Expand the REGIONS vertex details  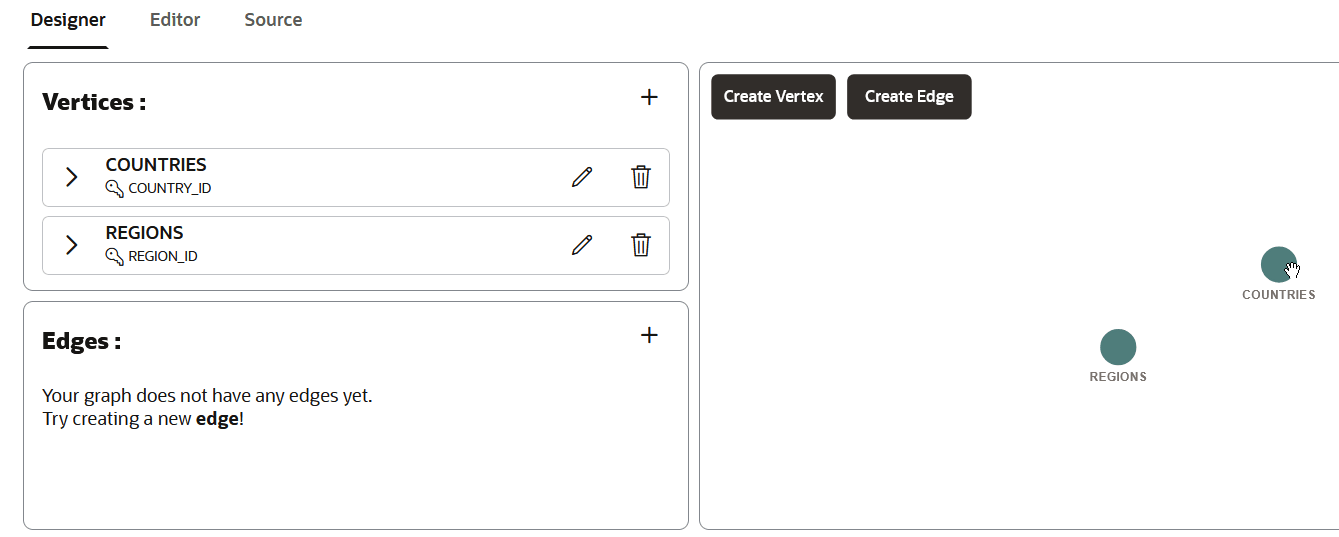71,245
